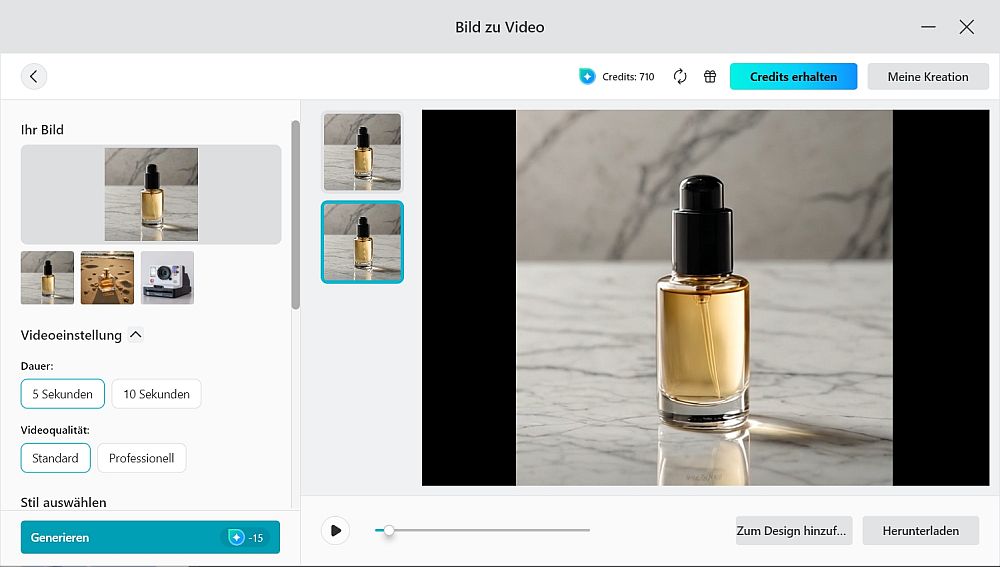Set duration to 10 Sekunden
This screenshot has width=1000, height=567.
[x=156, y=394]
